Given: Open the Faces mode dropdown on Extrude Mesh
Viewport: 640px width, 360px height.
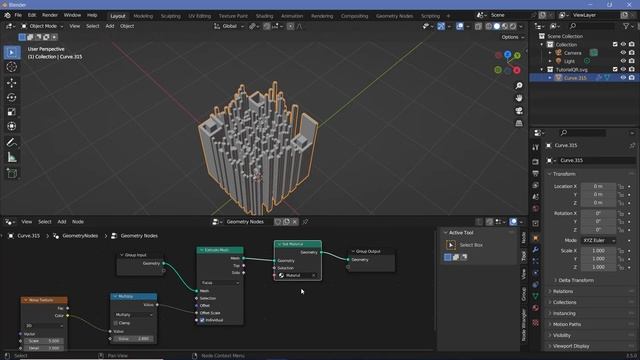Looking at the screenshot, I should [x=220, y=283].
